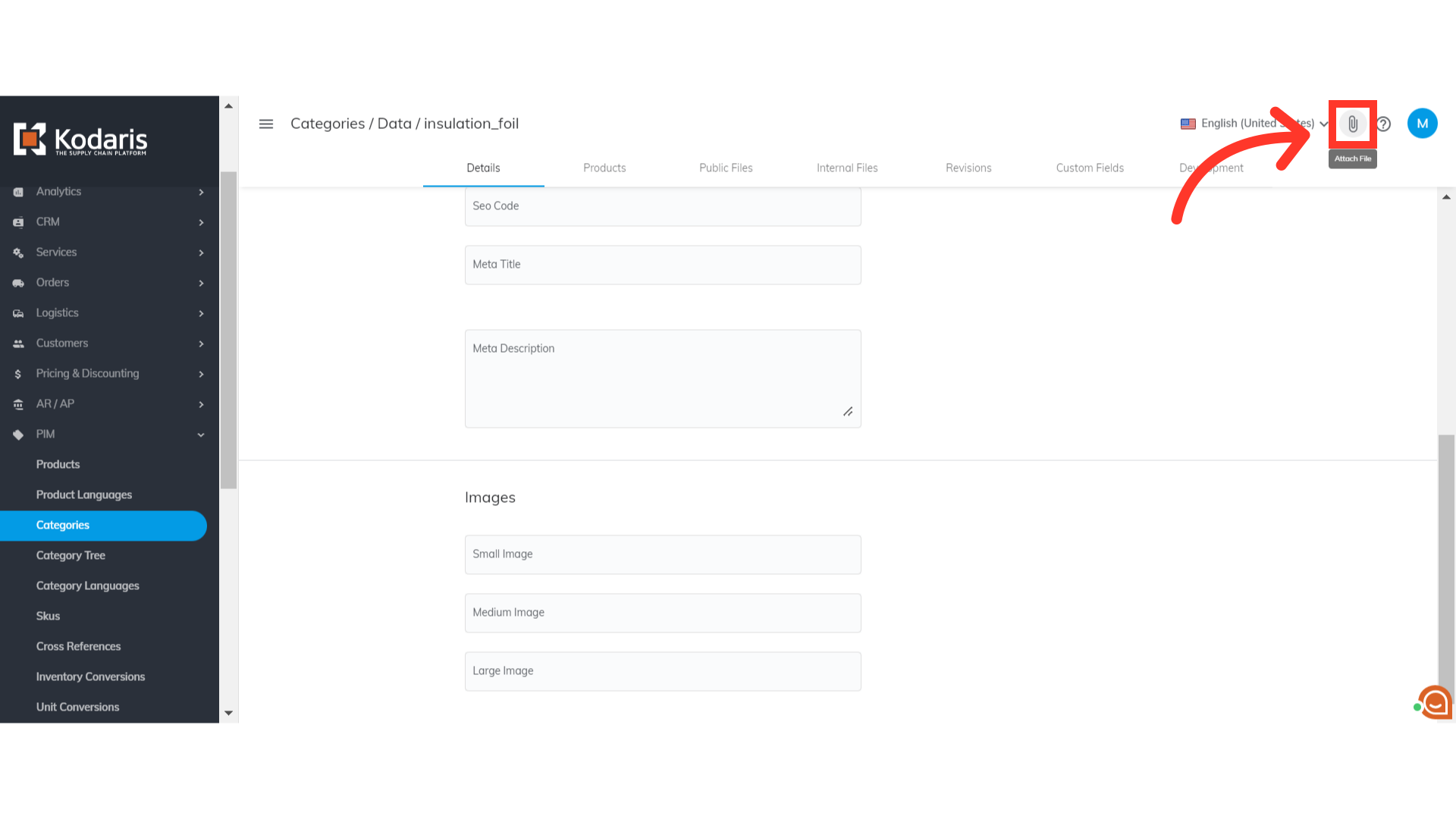The width and height of the screenshot is (1456, 819).
Task: Click the Analytics sidebar icon
Action: click(x=18, y=192)
